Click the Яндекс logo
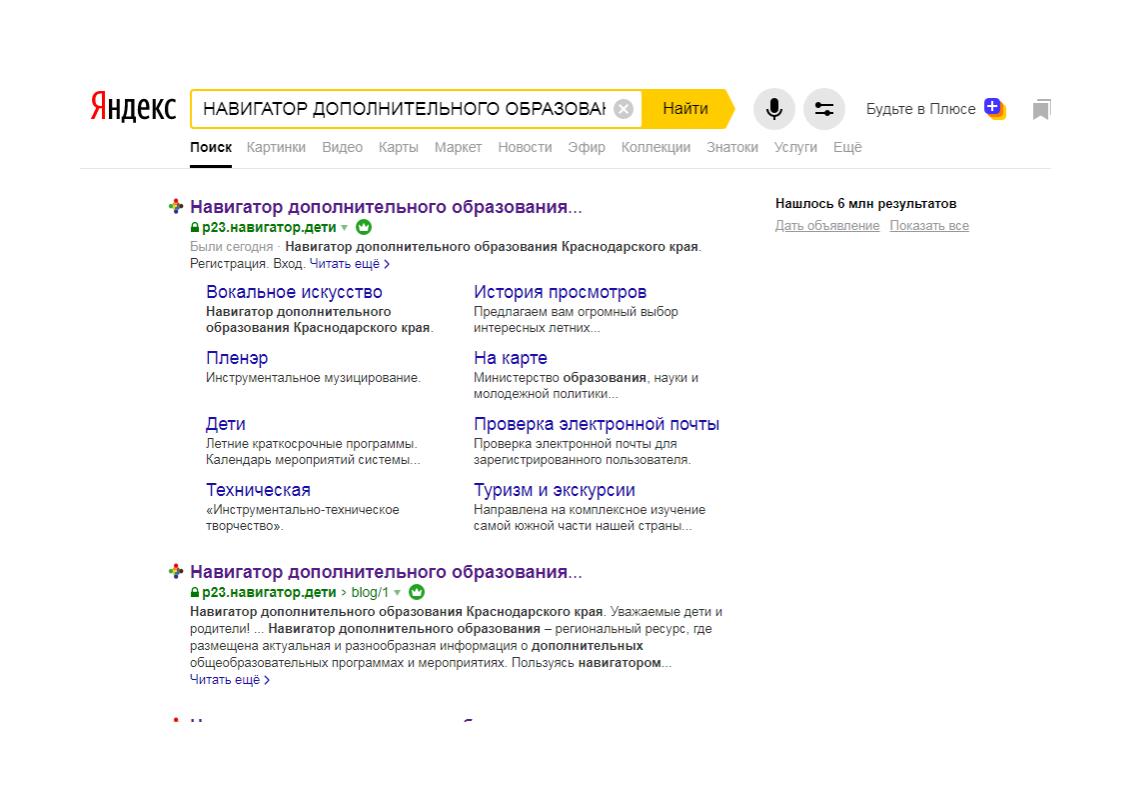This screenshot has height=793, width=1122. coord(133,107)
